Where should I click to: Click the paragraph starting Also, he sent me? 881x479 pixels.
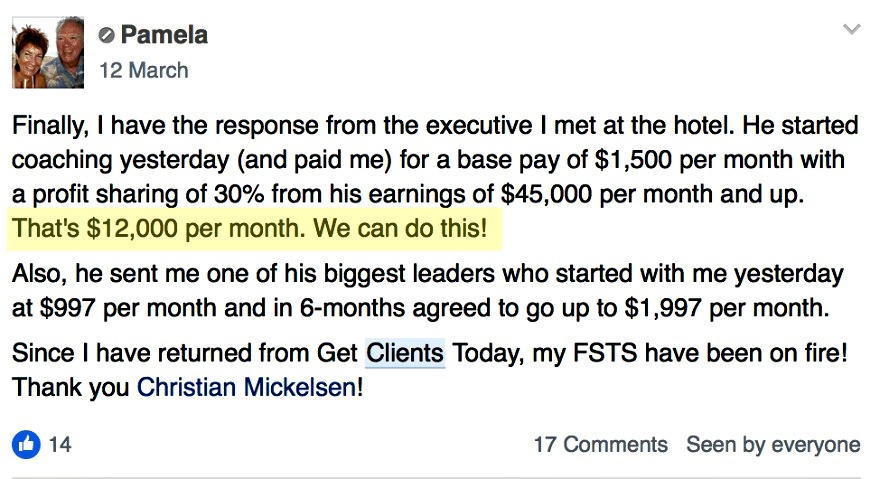pyautogui.click(x=428, y=291)
